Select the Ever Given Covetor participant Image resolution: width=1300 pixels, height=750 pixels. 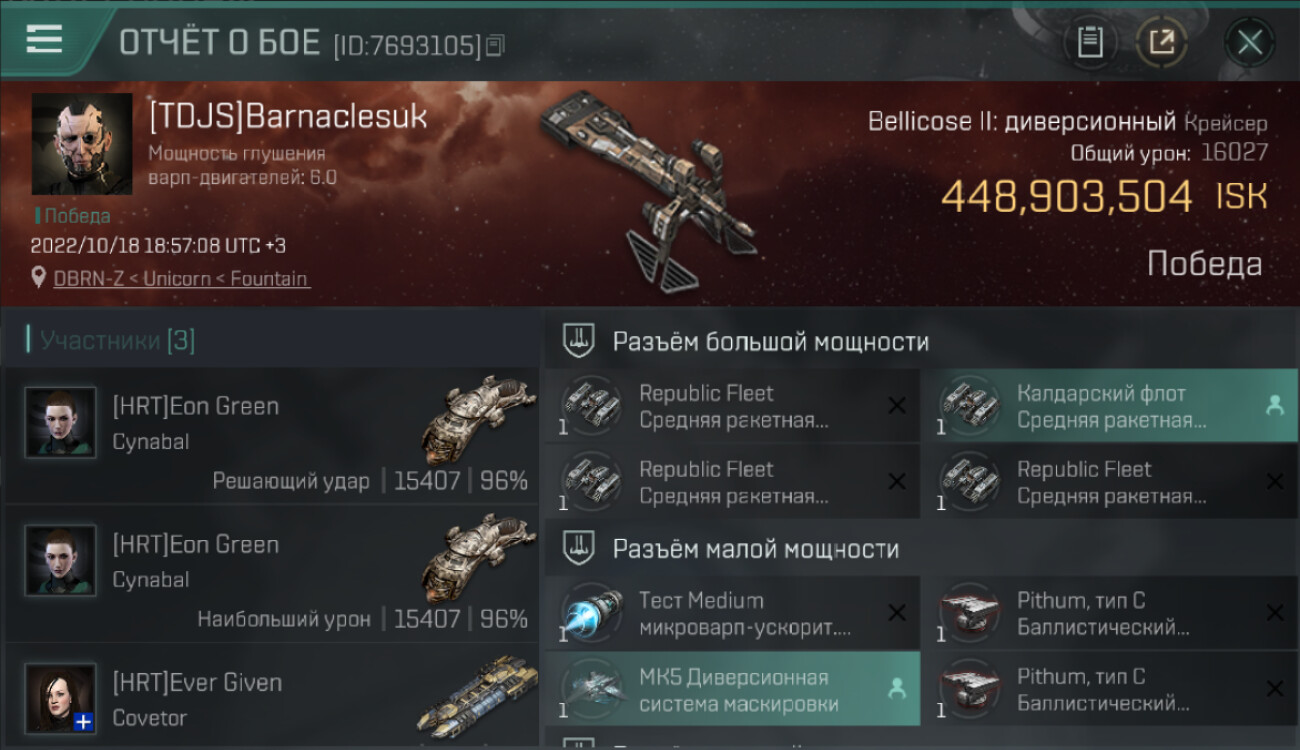point(272,697)
